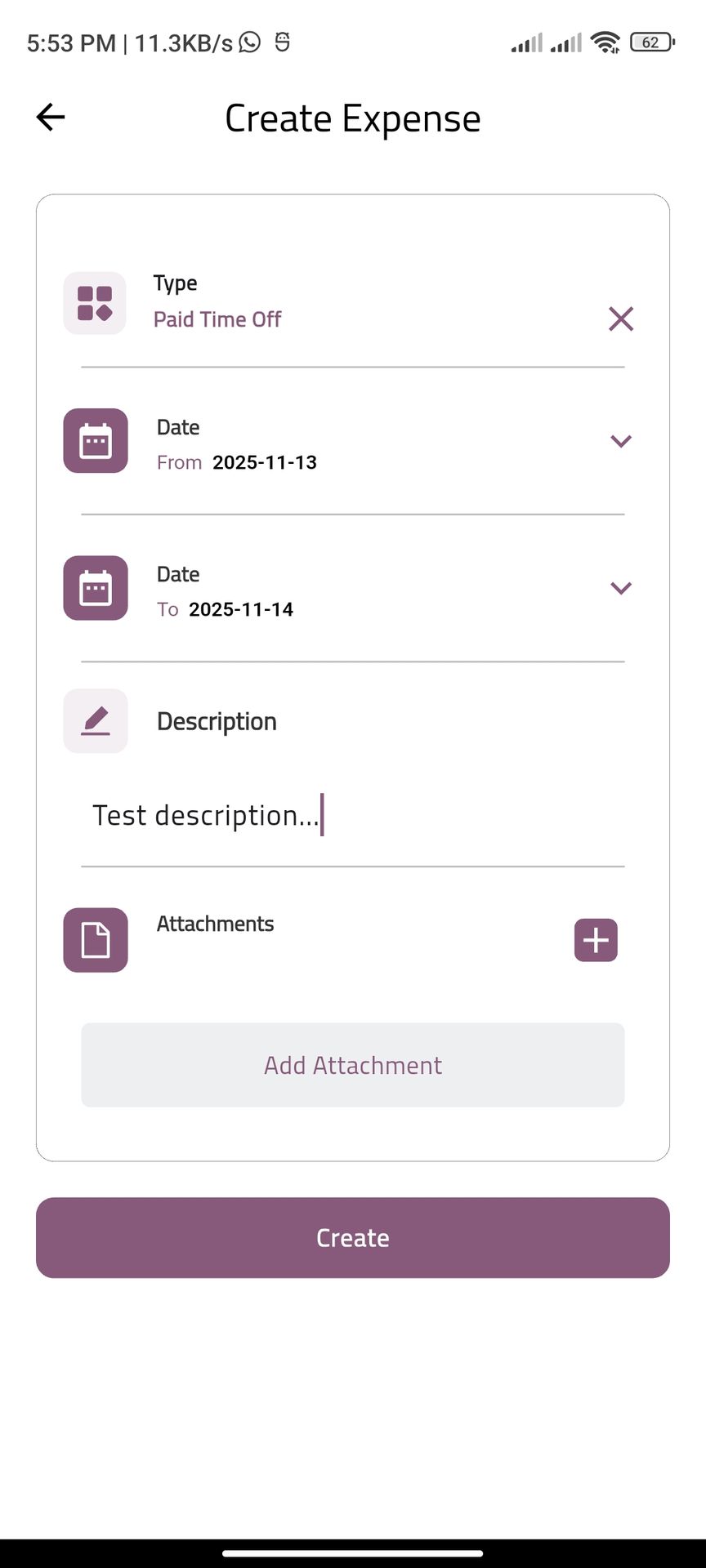Tap the battery indicator in status bar
The width and height of the screenshot is (706, 1568).
click(x=651, y=42)
